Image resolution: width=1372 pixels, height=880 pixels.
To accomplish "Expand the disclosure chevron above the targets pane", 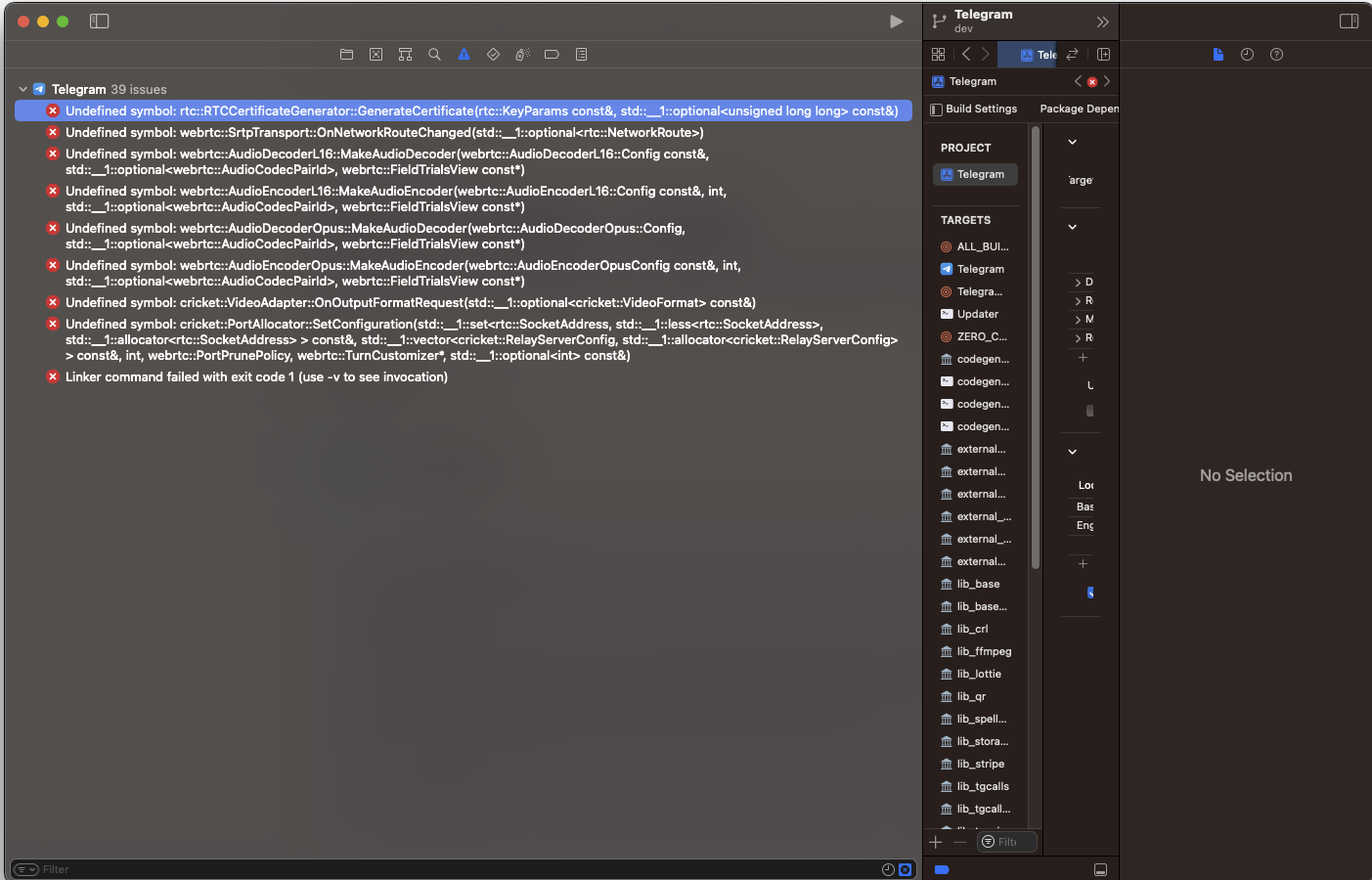I will (x=1071, y=141).
